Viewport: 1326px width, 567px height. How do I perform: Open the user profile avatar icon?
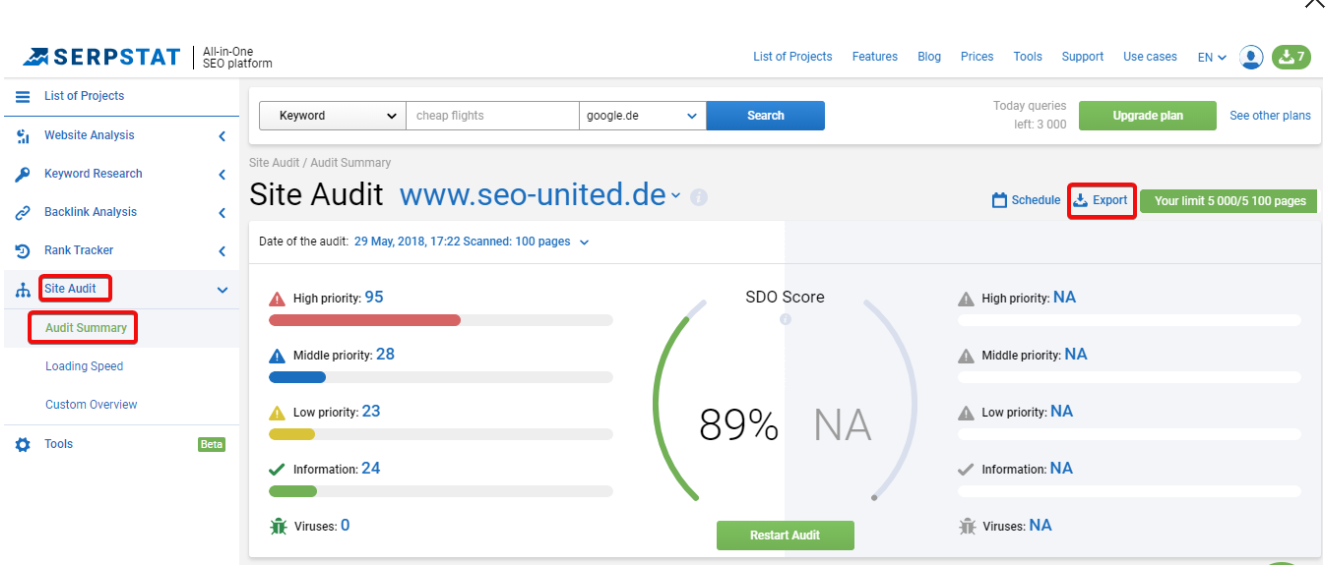(1251, 57)
